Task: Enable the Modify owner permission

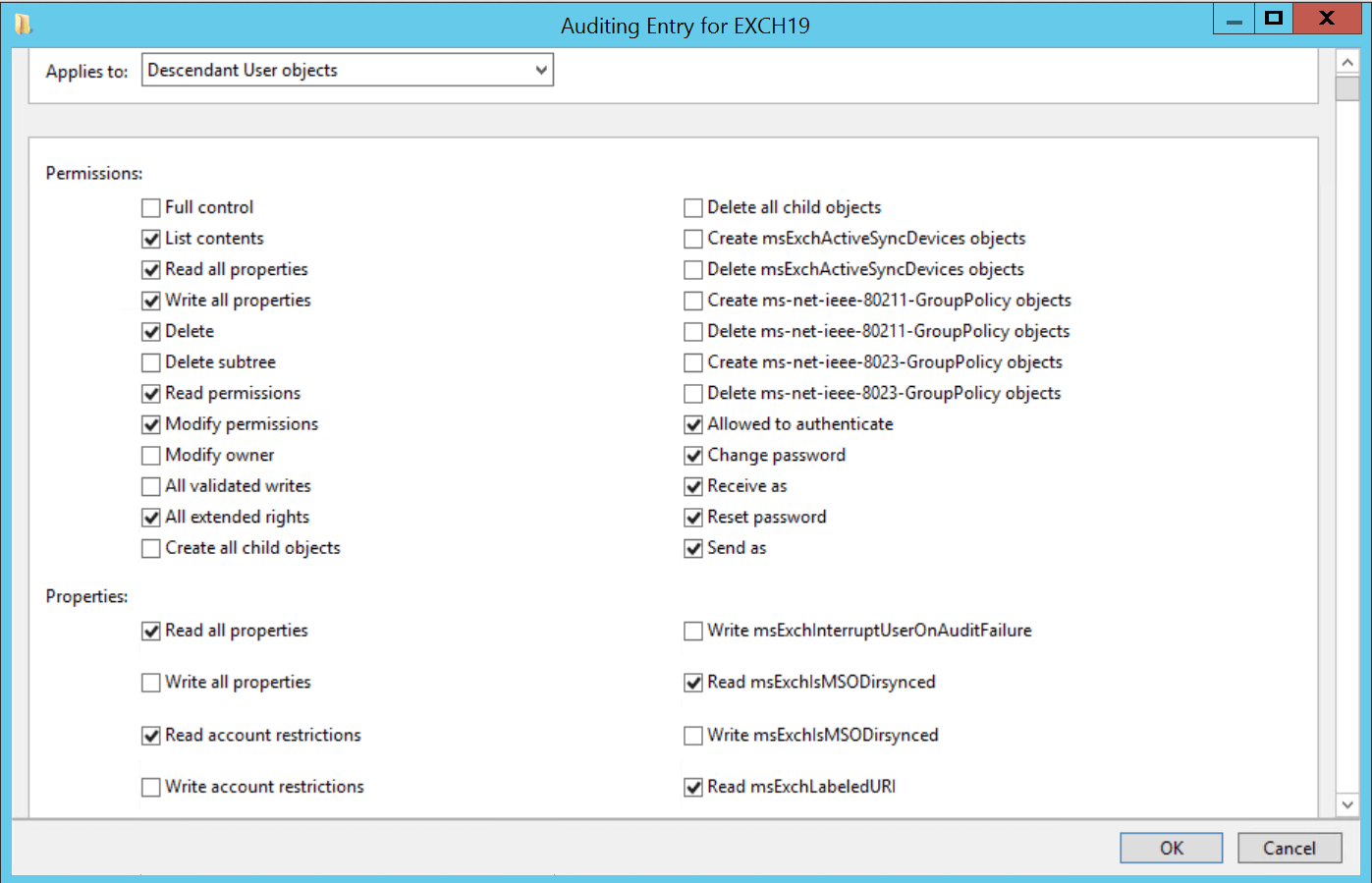Action: click(150, 455)
